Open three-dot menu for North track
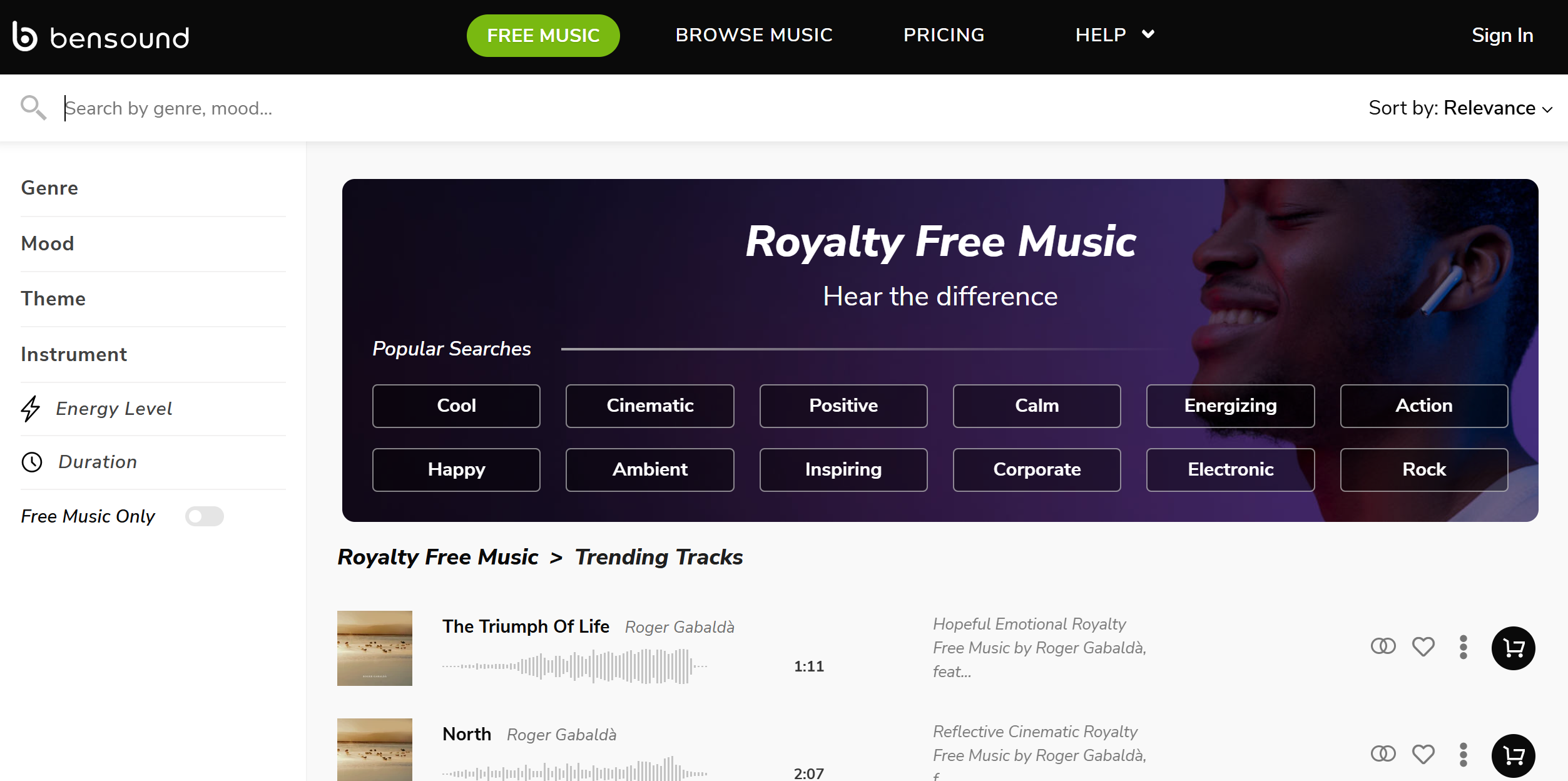The image size is (1568, 781). click(x=1463, y=755)
